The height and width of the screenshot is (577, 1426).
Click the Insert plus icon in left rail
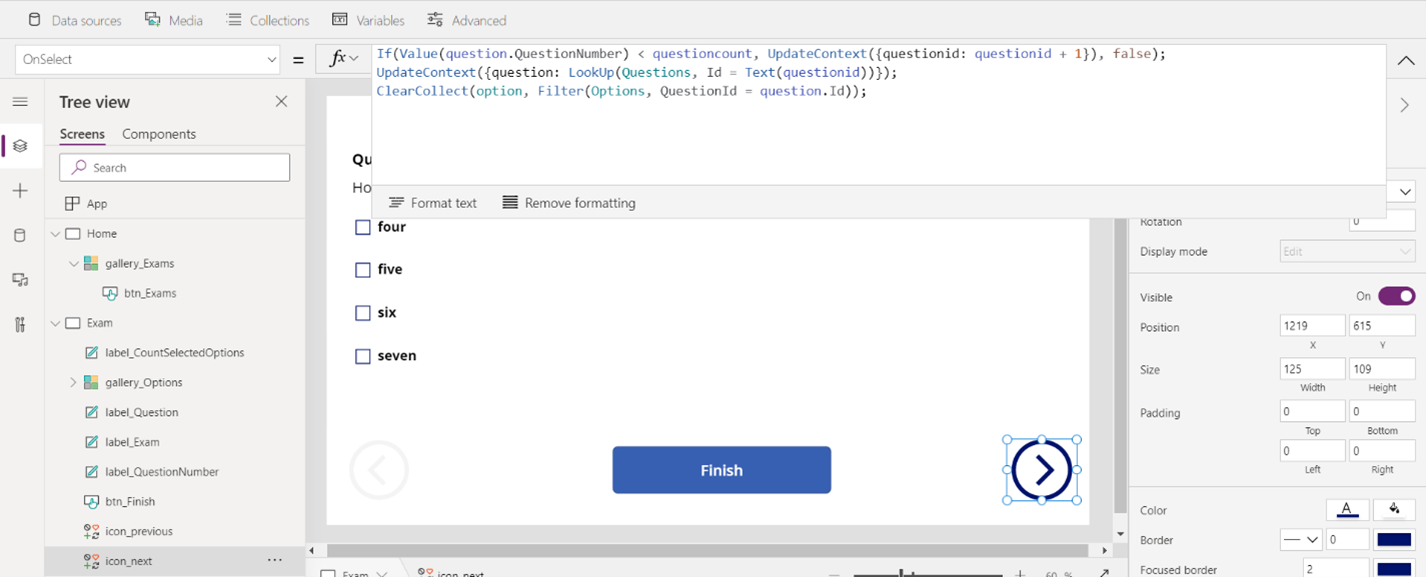[x=20, y=191]
